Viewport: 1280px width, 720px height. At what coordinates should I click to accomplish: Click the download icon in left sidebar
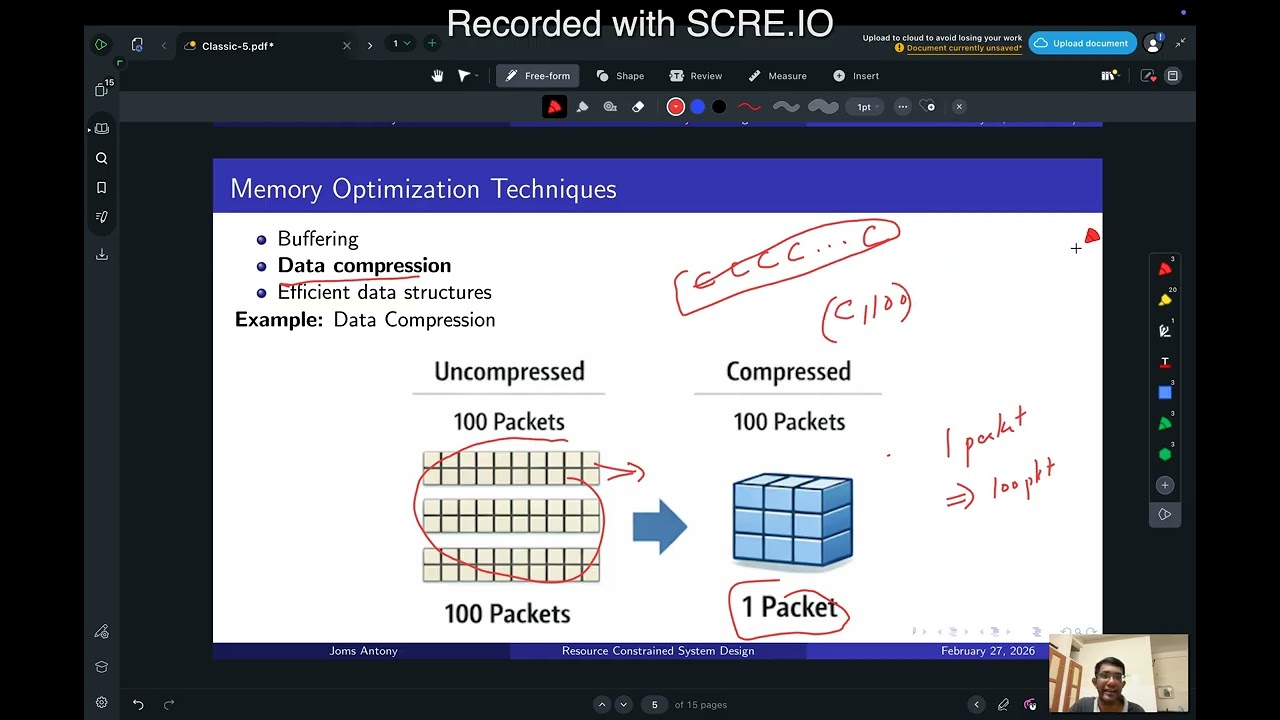tap(101, 254)
